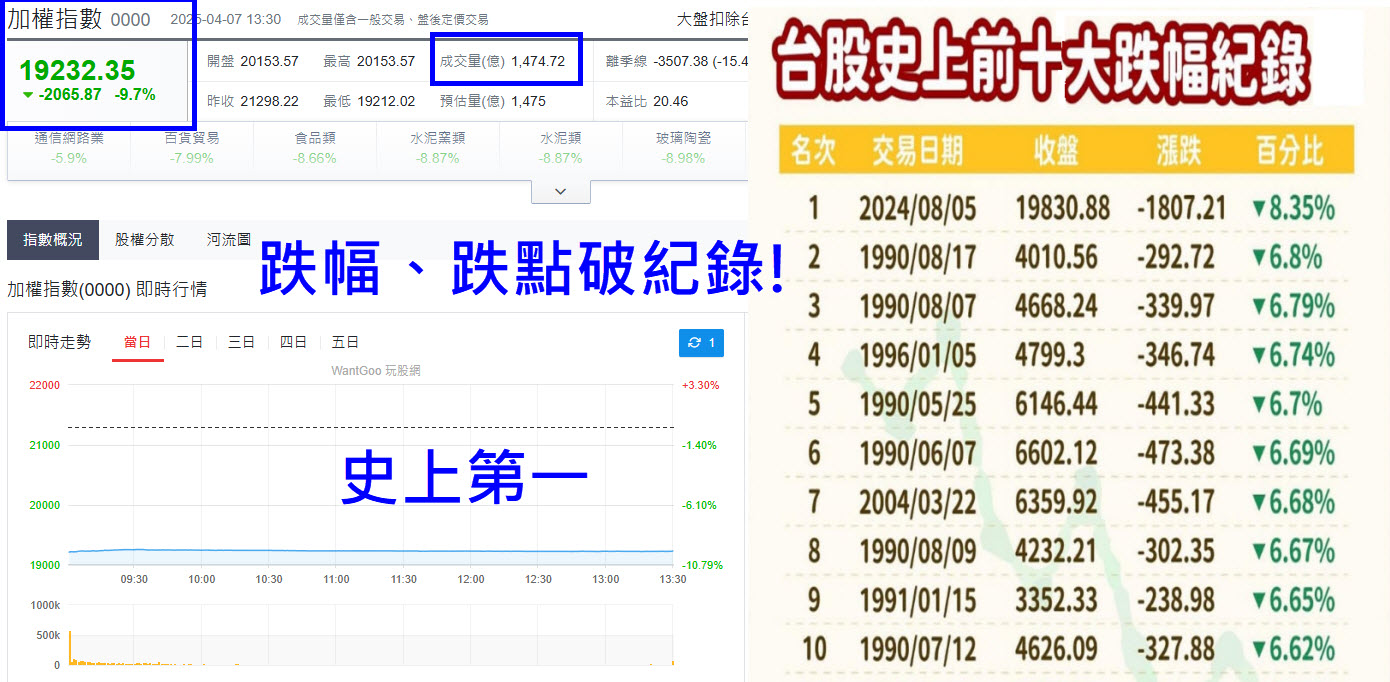This screenshot has width=1390, height=682.
Task: Select the 三日 timeframe
Action: click(241, 341)
